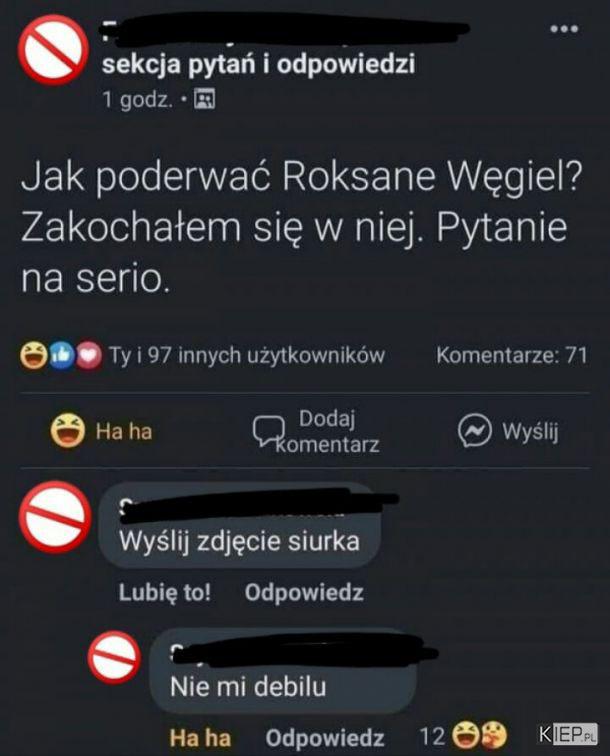Click the group audience icon next to timestamp

click(204, 99)
